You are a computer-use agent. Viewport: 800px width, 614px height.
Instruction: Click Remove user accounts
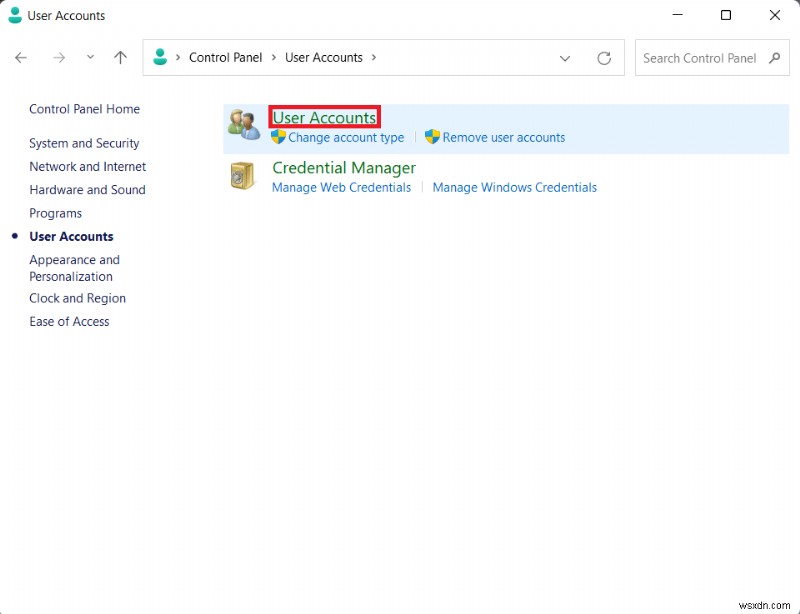505,137
